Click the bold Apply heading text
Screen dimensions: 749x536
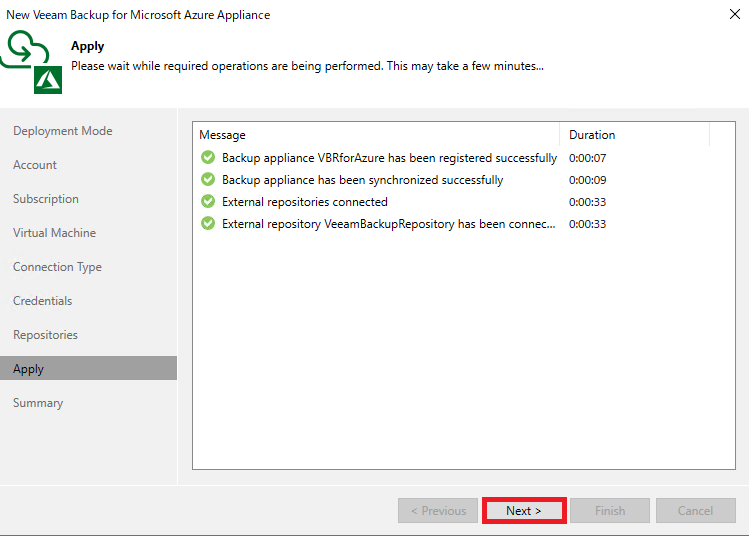pyautogui.click(x=87, y=46)
